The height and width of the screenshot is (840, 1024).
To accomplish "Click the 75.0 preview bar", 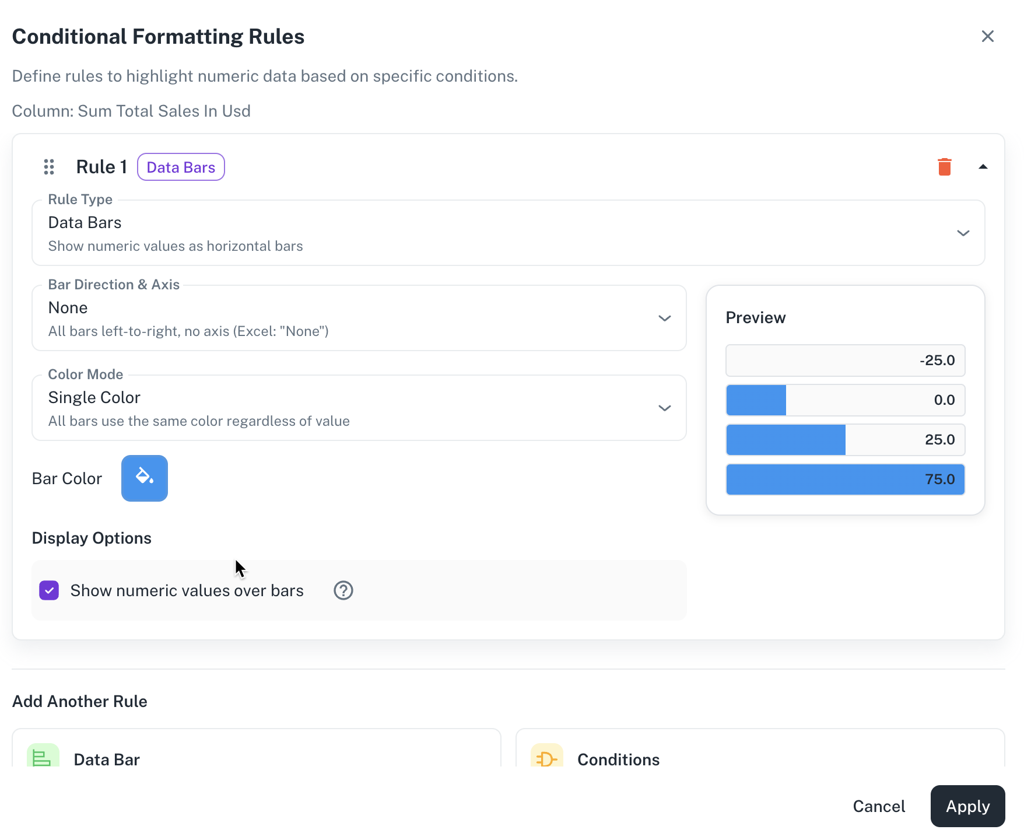I will click(x=845, y=479).
